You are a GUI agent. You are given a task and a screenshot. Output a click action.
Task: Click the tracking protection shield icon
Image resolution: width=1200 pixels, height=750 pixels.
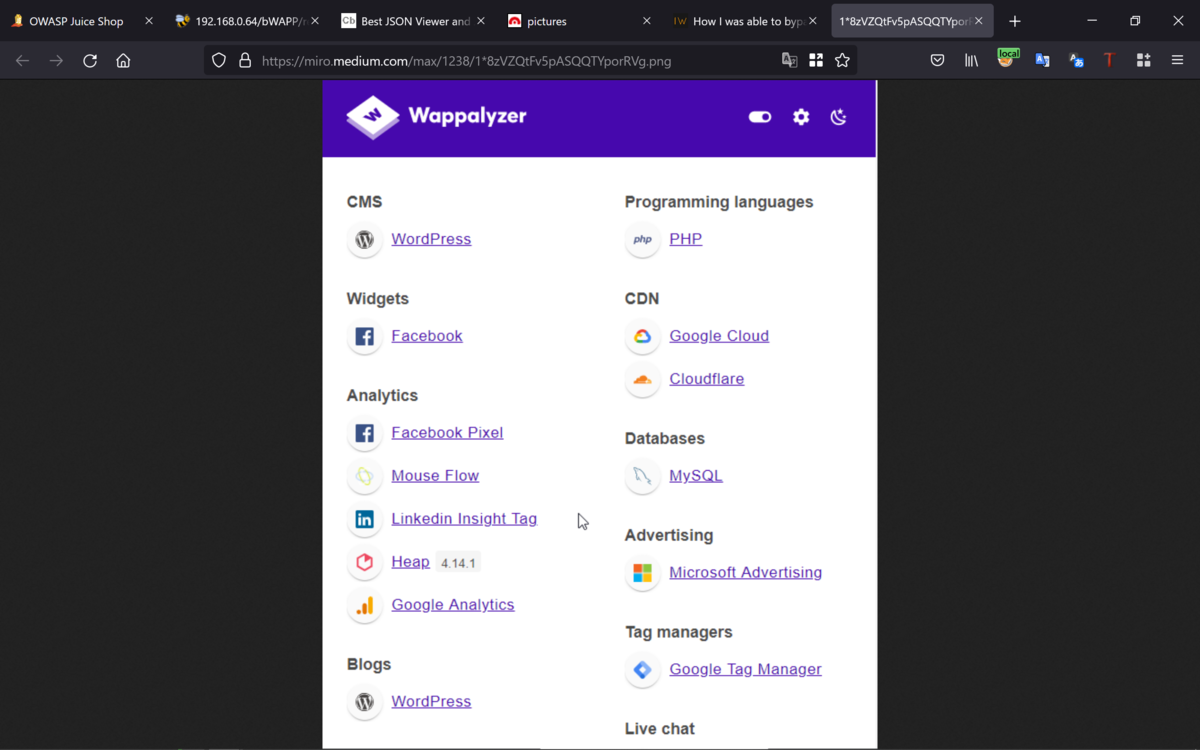[219, 61]
